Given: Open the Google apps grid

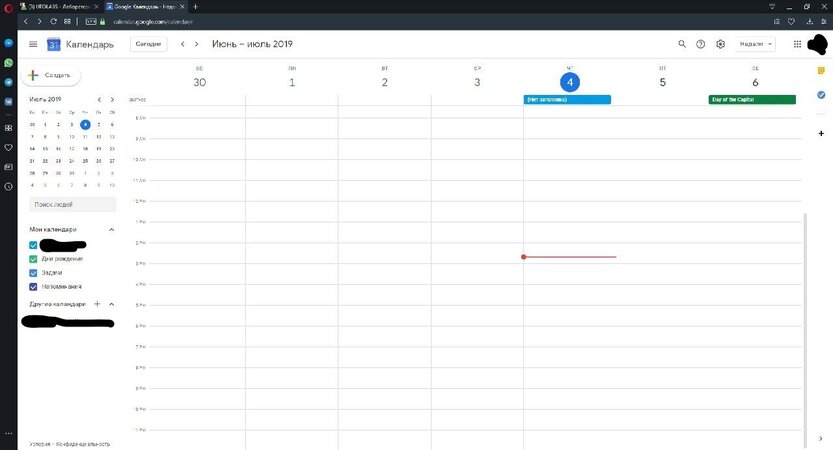Looking at the screenshot, I should click(797, 44).
